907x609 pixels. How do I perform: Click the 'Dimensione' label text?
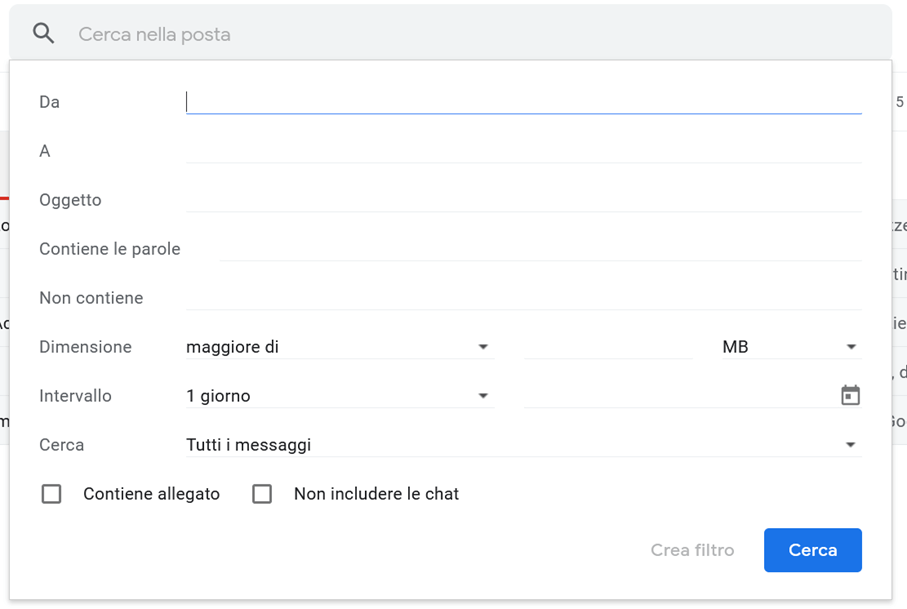[86, 347]
